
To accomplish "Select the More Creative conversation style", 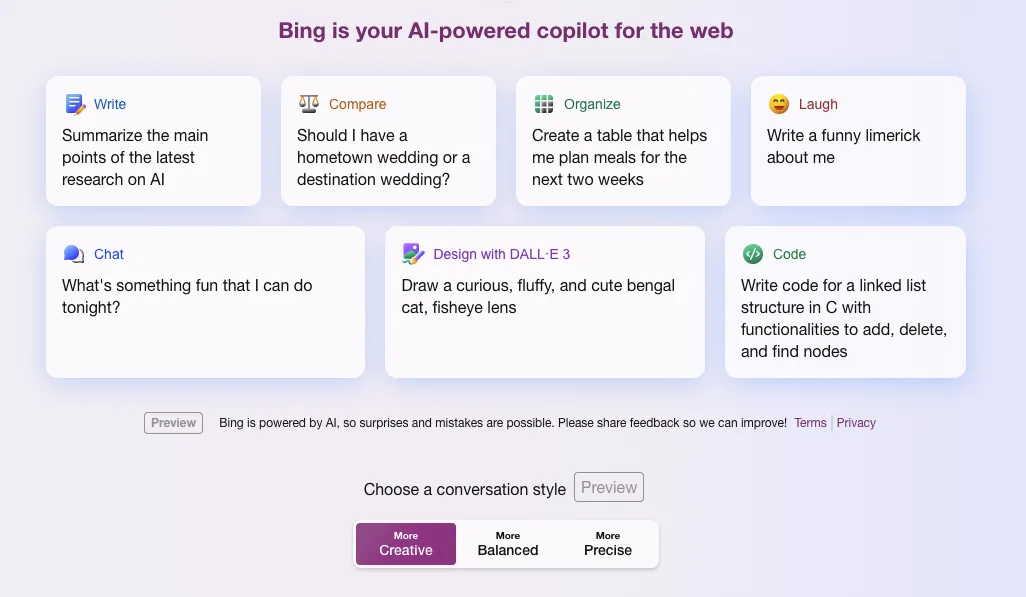I will pos(406,544).
